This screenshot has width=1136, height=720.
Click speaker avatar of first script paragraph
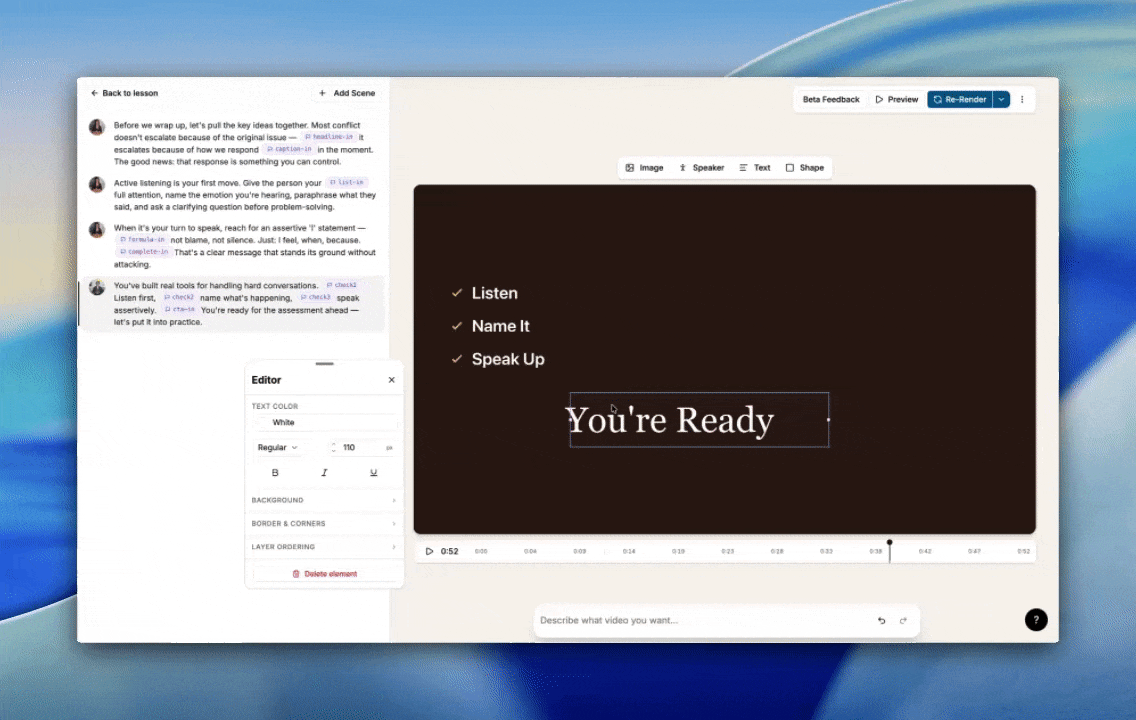96,127
